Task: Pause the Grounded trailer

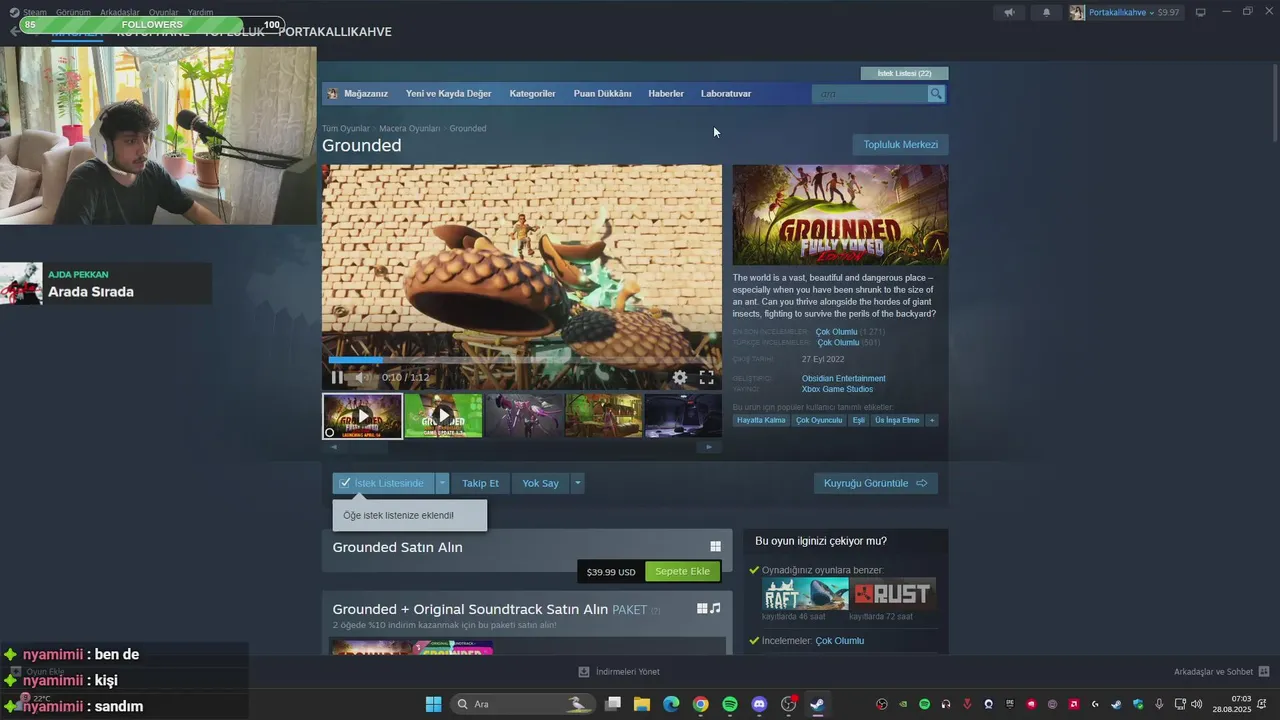Action: (x=337, y=377)
